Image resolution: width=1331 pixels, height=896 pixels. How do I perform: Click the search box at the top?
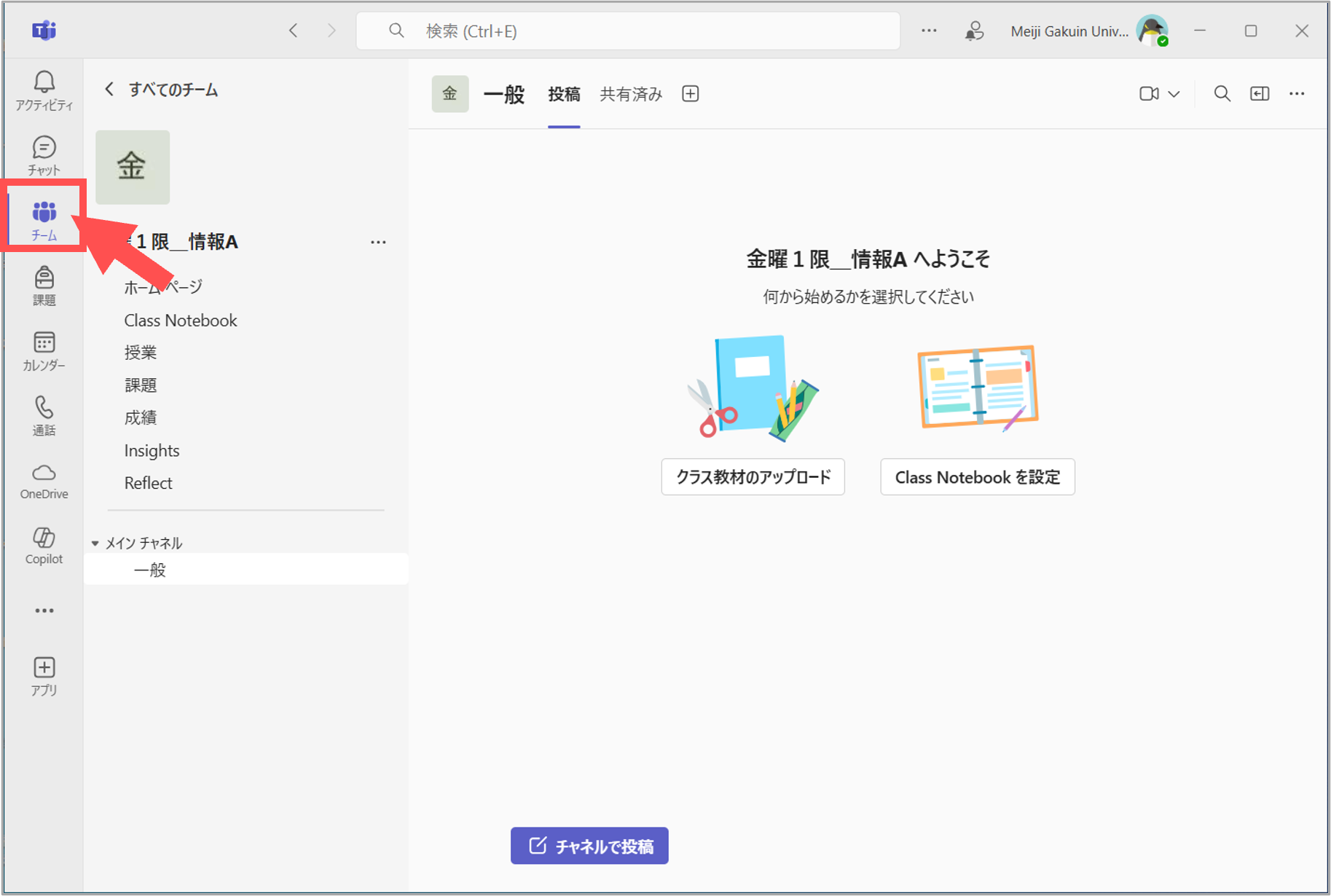[627, 31]
